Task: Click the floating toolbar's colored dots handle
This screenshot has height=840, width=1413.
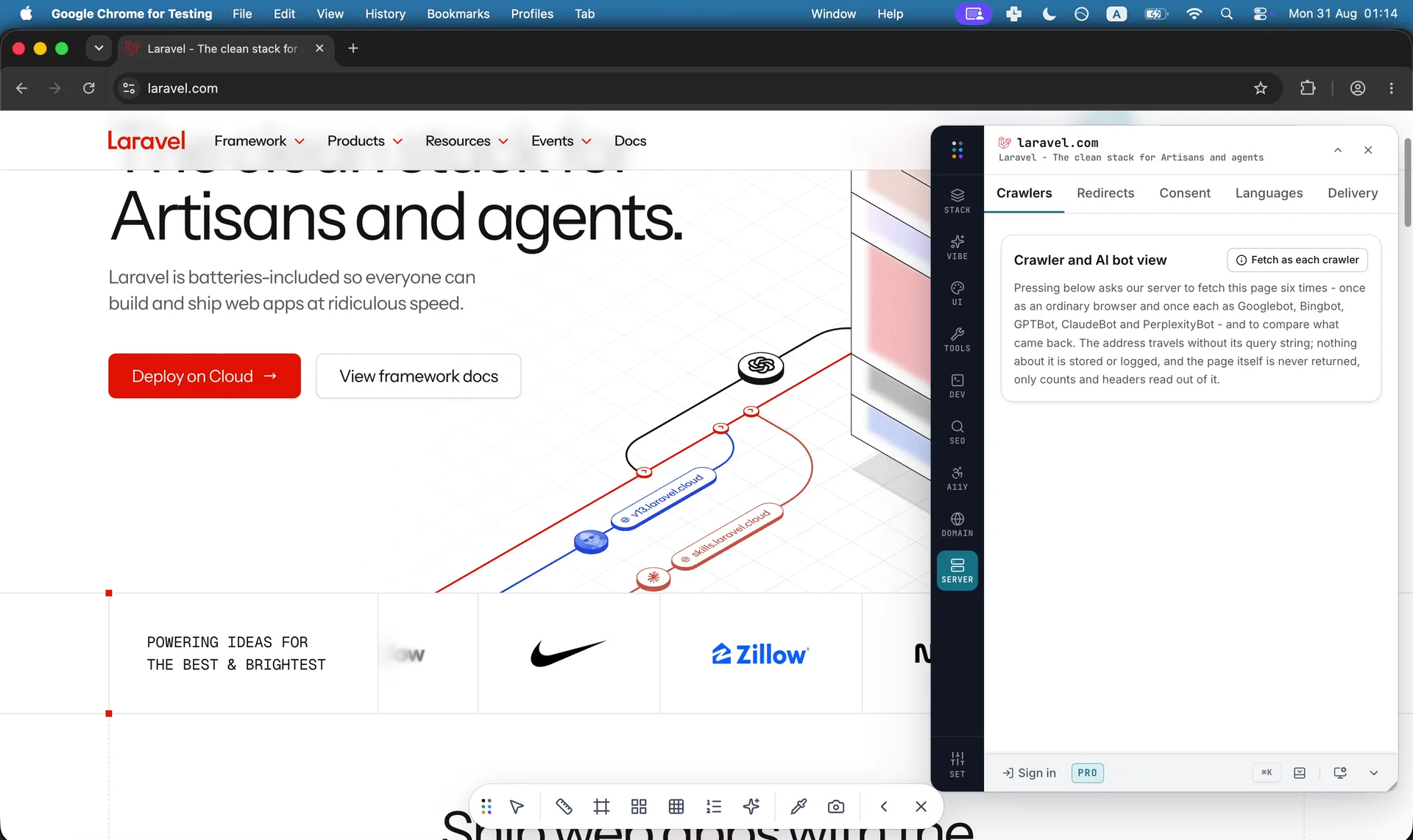Action: point(486,807)
